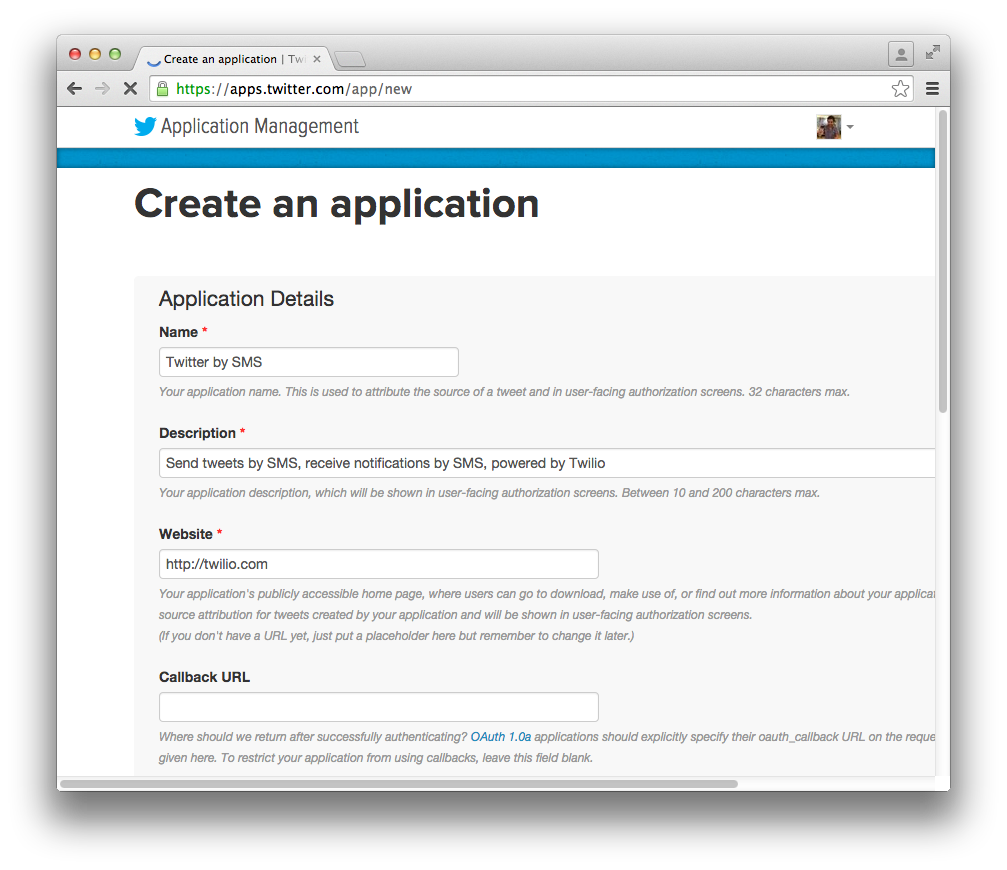Bookmark this page with the star icon
1007x870 pixels.
coord(900,89)
